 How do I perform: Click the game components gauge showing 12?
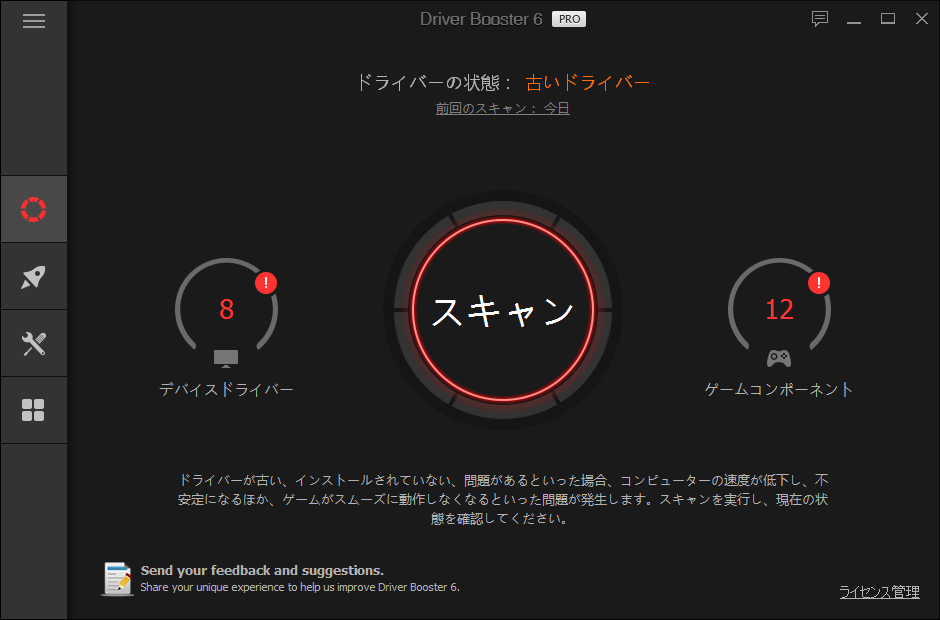click(x=779, y=306)
